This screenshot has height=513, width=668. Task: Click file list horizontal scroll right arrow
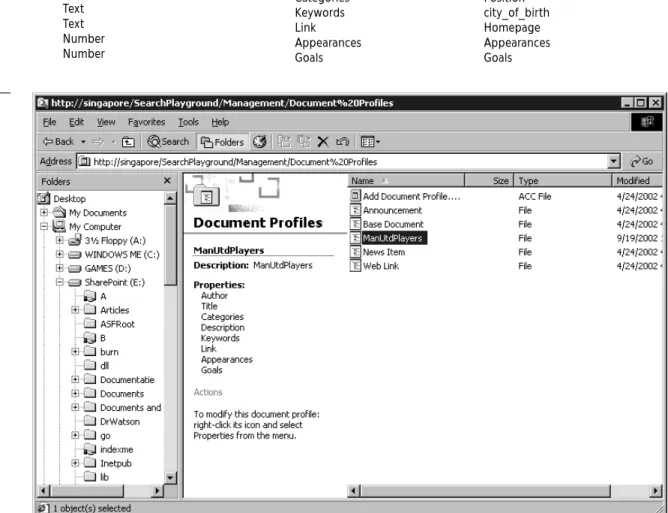pos(656,491)
